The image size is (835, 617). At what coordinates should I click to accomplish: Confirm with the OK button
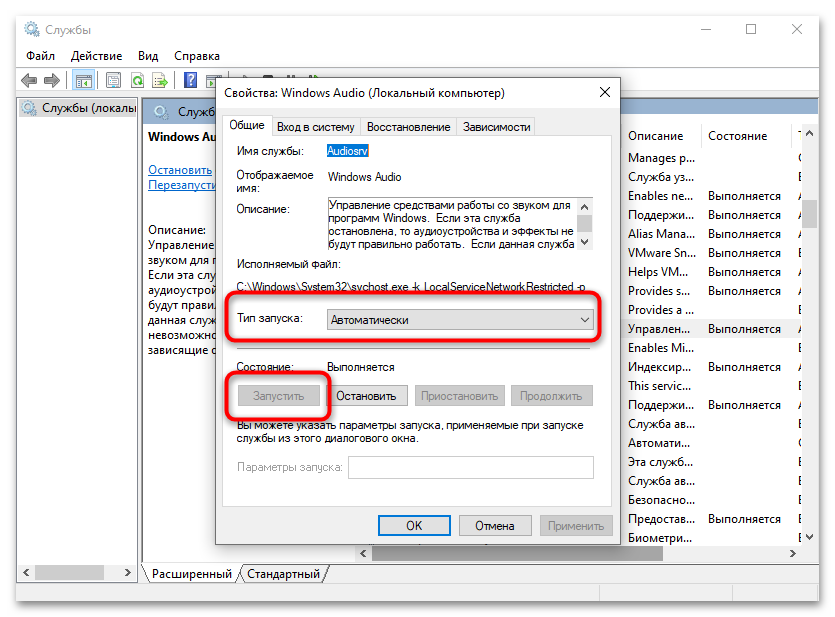point(414,526)
